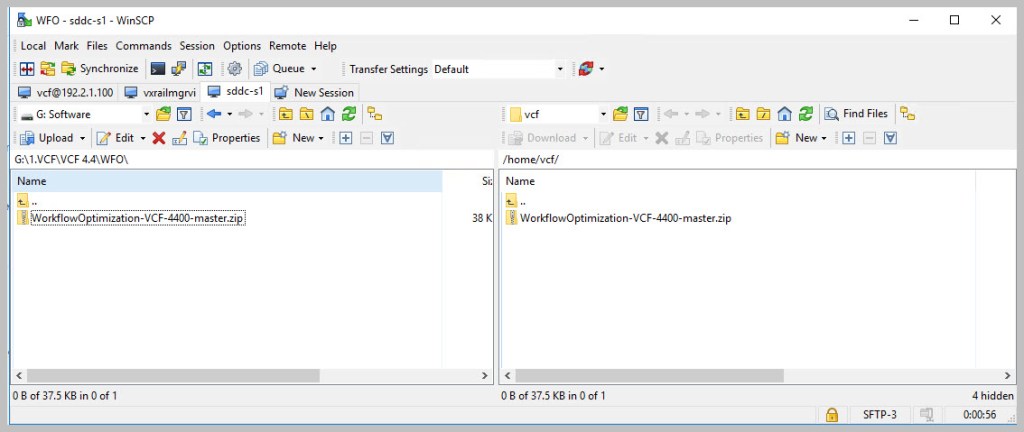Open remote parent directory folder icon

tap(742, 114)
